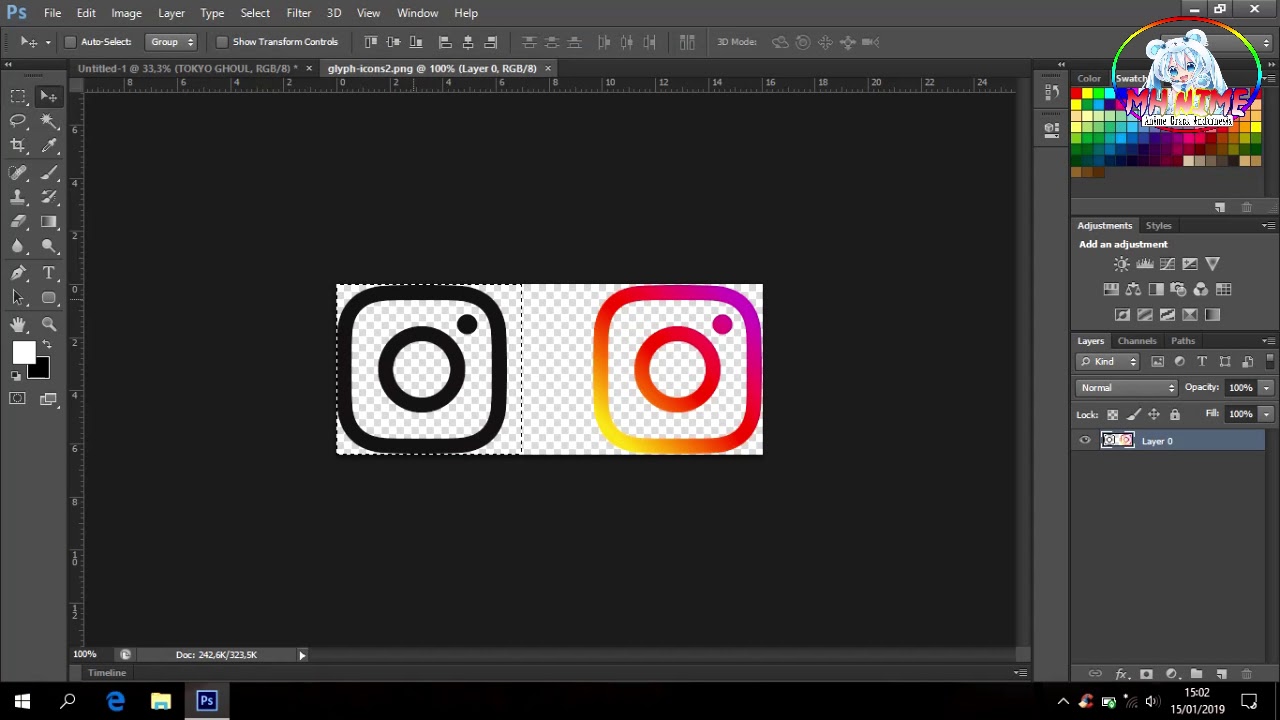Open the layer filter Kind dropdown
This screenshot has height=720, width=1280.
(x=1108, y=362)
